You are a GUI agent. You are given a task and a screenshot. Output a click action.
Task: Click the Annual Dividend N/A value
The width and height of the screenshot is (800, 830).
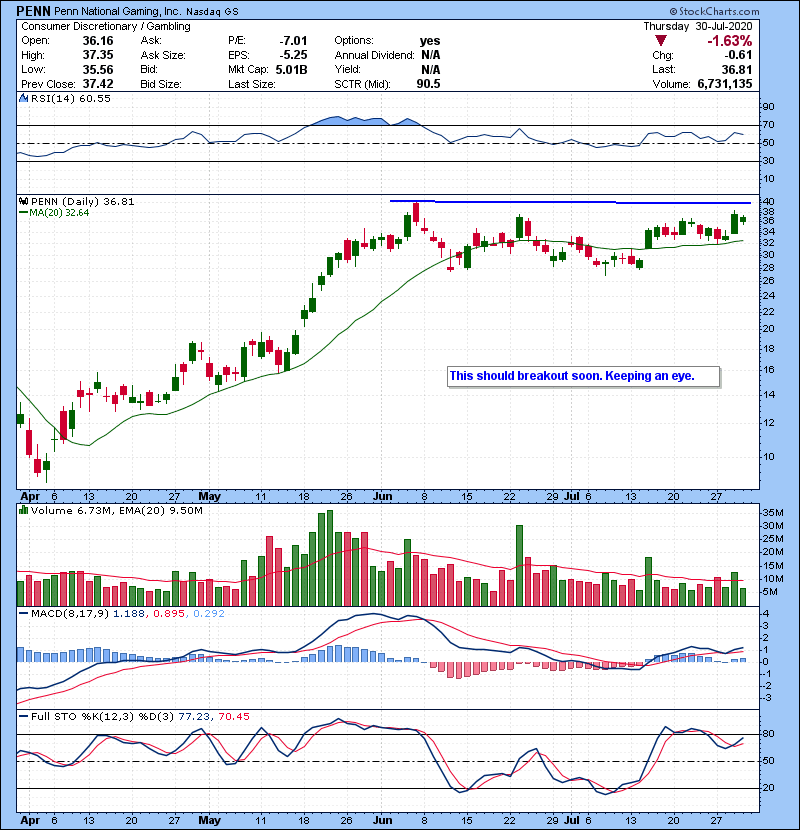click(430, 55)
